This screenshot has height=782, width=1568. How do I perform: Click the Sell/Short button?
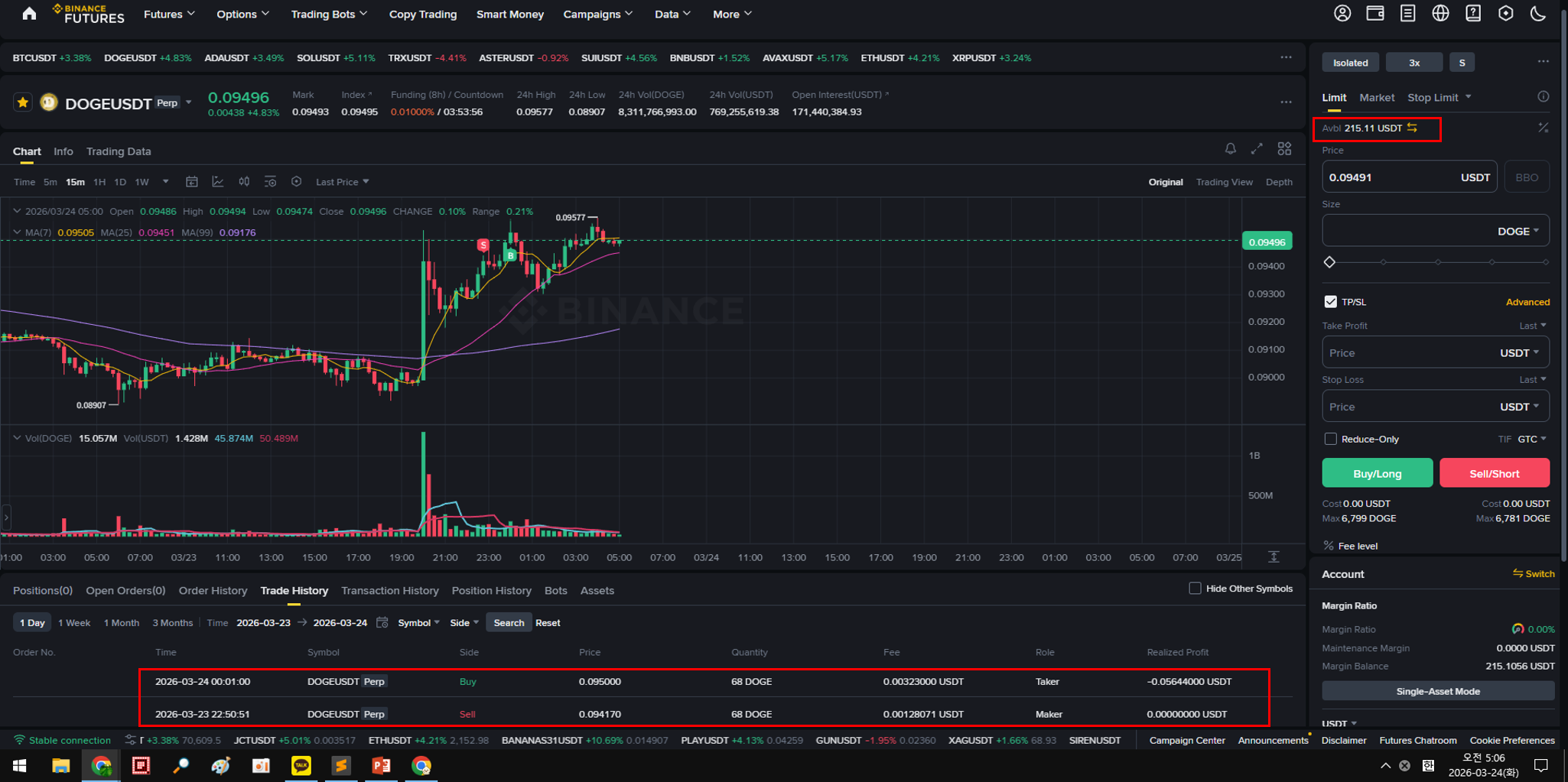1494,473
